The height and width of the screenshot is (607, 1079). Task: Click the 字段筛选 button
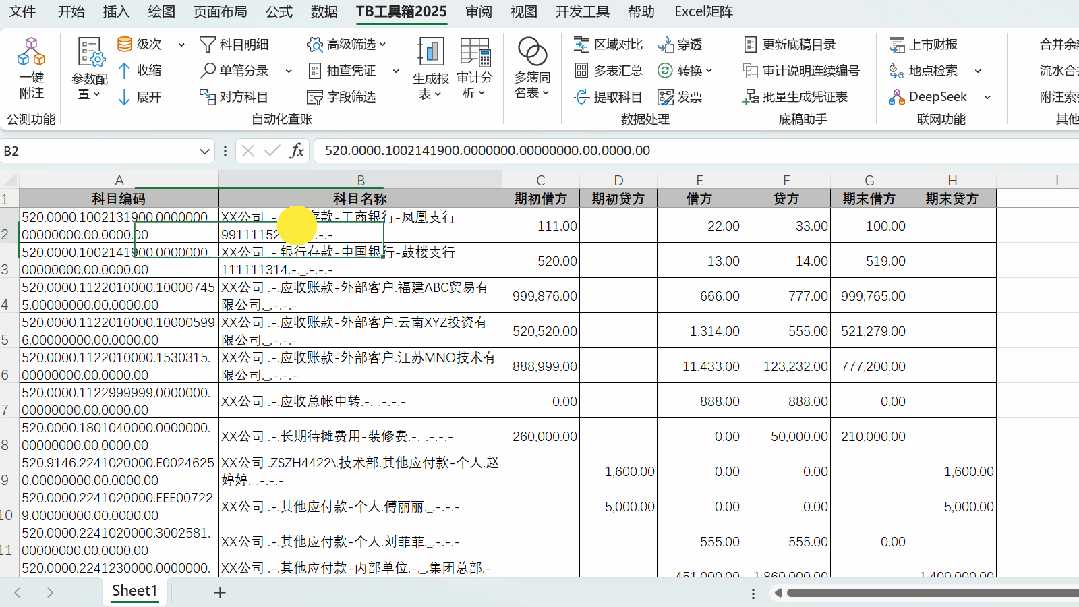click(342, 97)
